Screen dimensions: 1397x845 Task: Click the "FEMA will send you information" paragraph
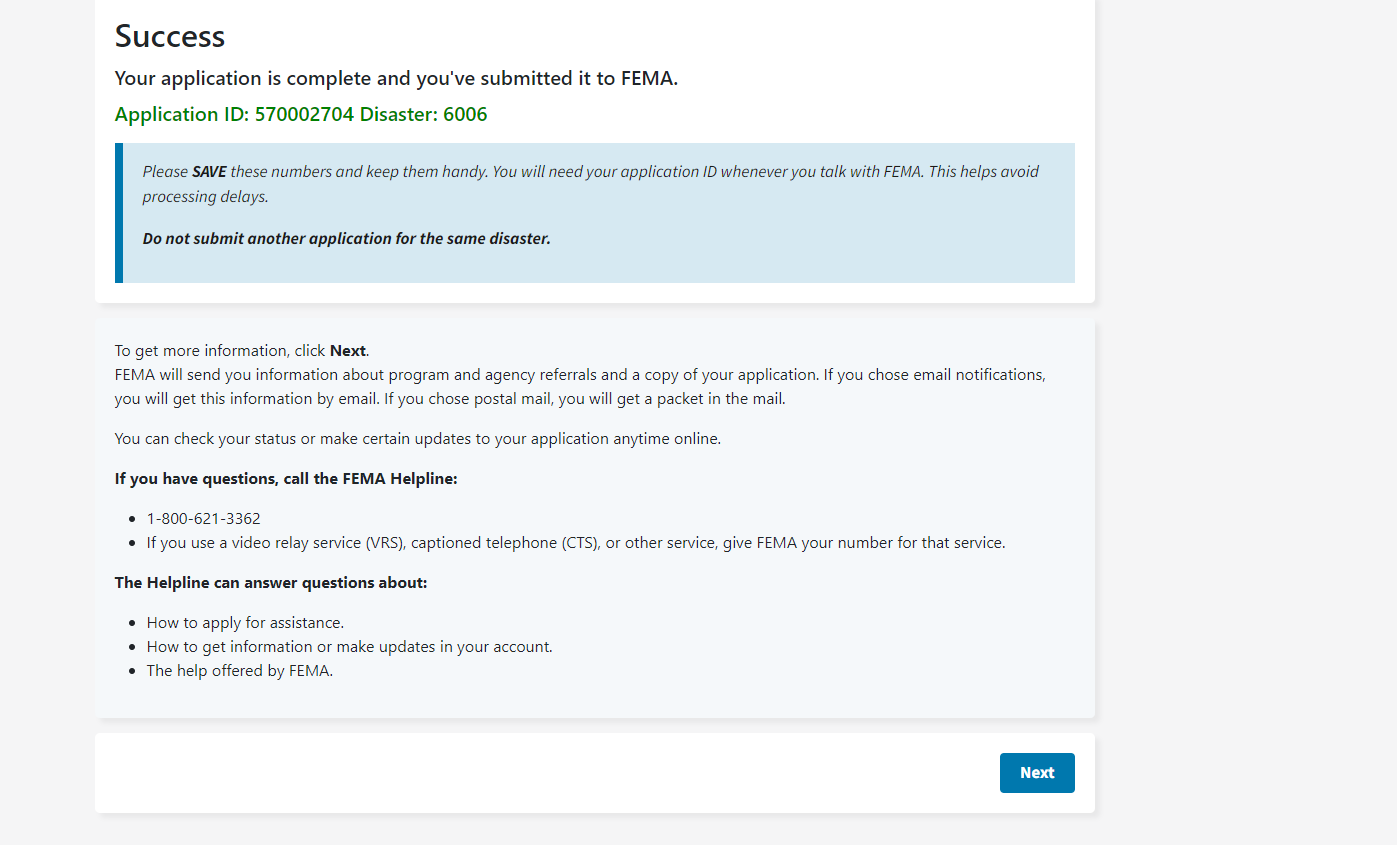(x=580, y=387)
